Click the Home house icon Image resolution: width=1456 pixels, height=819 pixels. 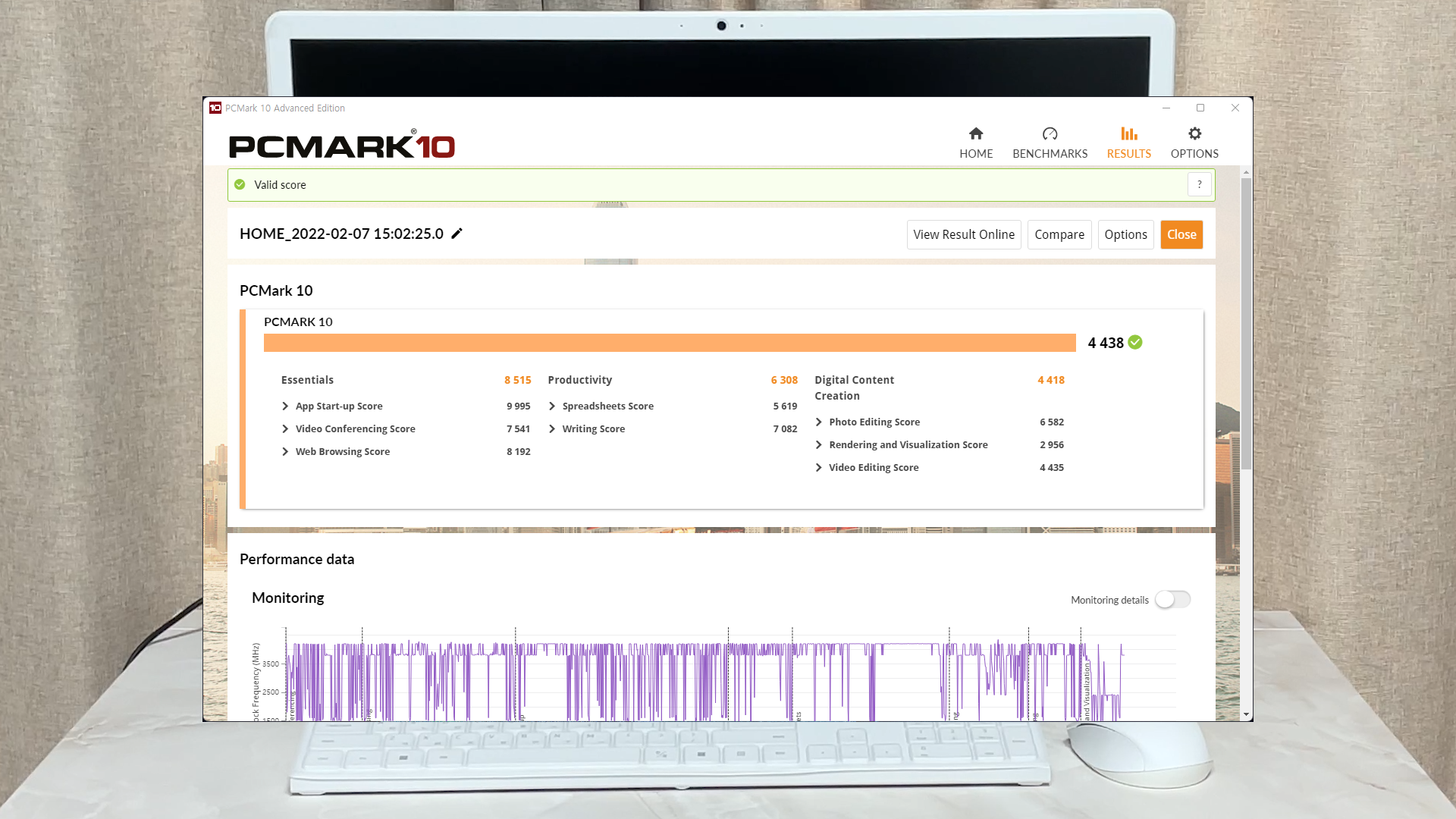[x=976, y=134]
